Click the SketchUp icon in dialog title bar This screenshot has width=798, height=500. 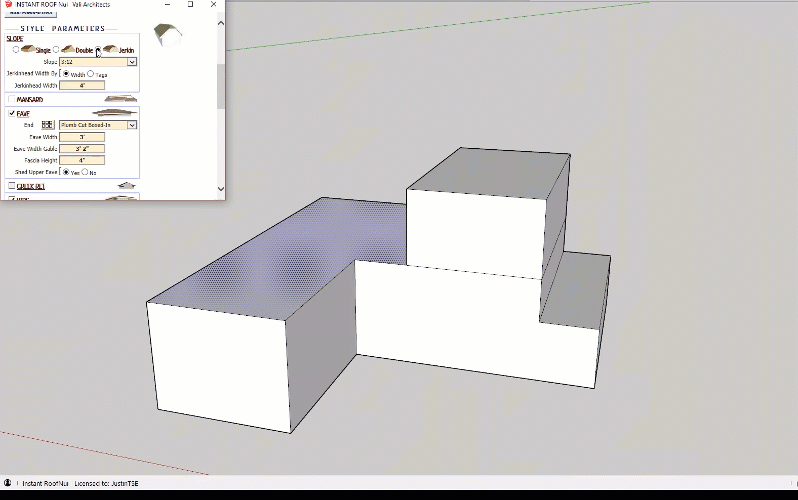coord(8,4)
